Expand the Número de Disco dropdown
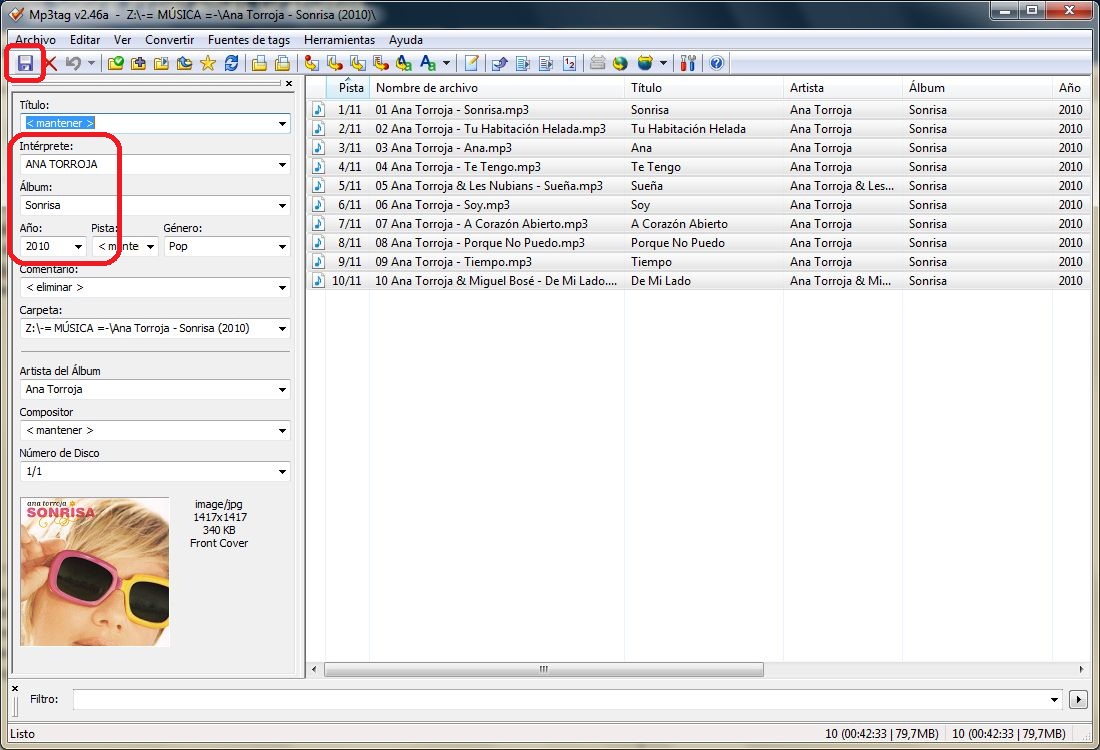This screenshot has height=750, width=1100. click(x=282, y=471)
